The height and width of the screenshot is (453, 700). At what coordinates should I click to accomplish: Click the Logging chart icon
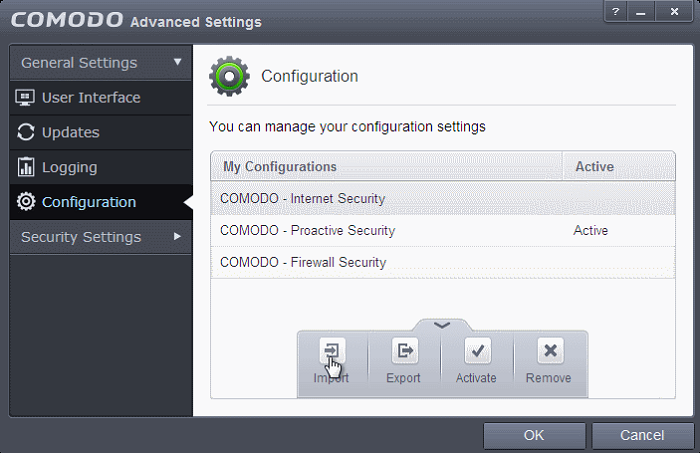[x=25, y=167]
